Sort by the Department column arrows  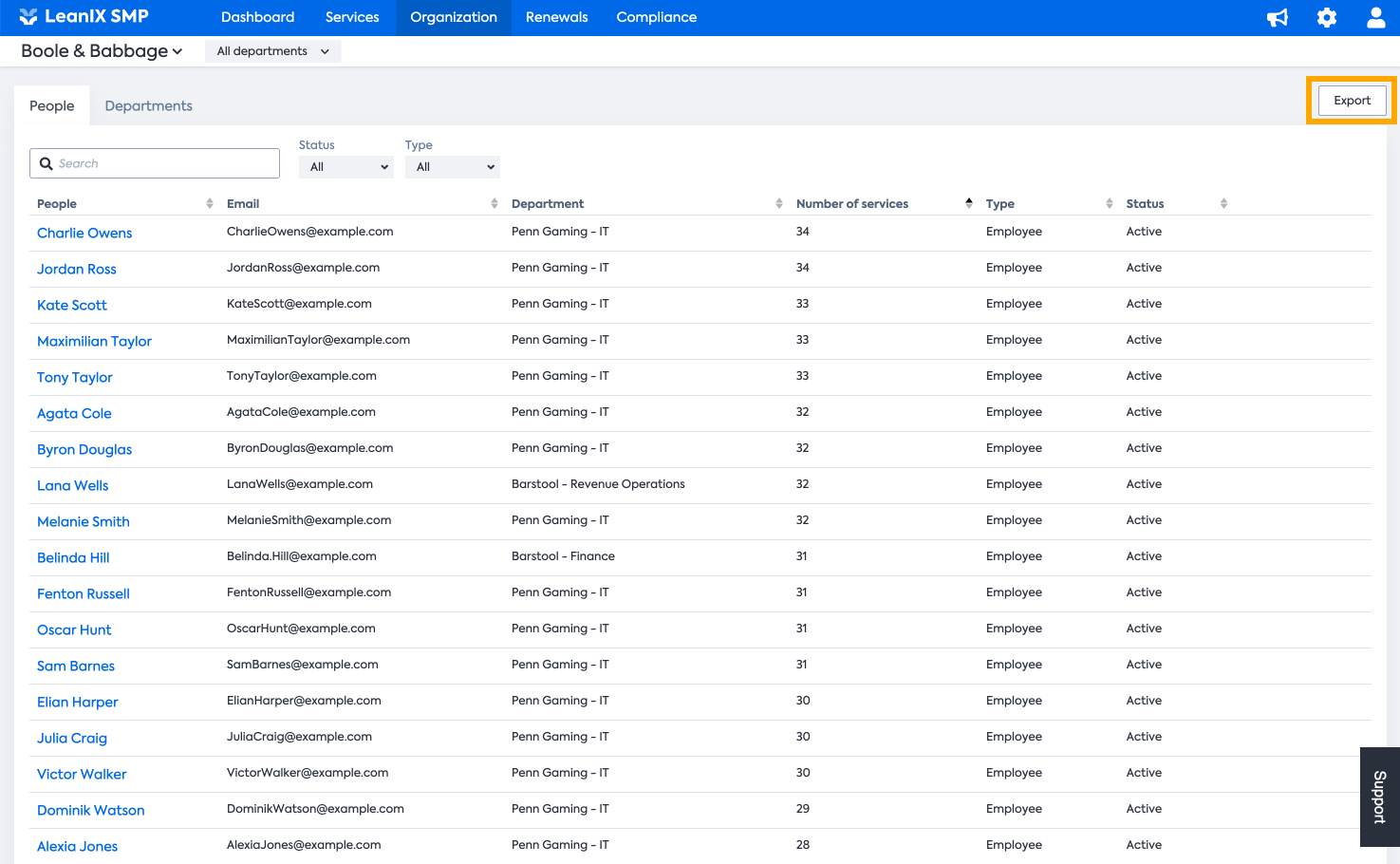[779, 203]
